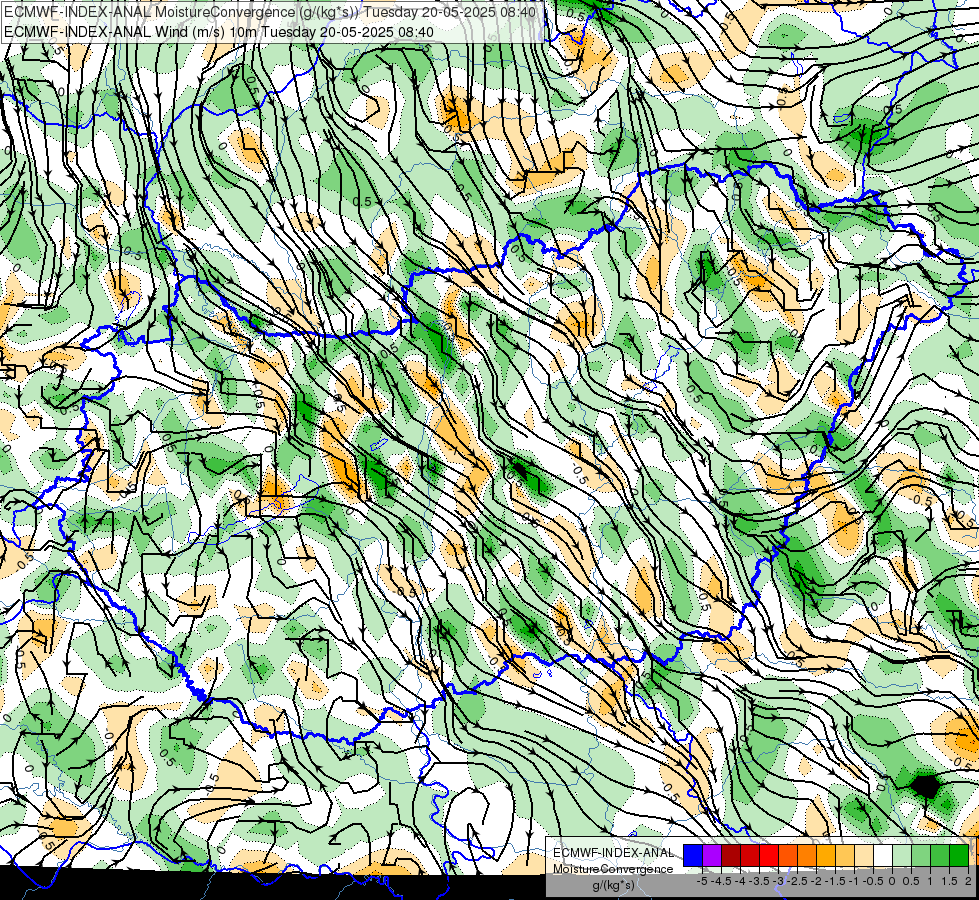Click the legend scale value '-5'
Image resolution: width=979 pixels, height=900 pixels.
coord(702,881)
